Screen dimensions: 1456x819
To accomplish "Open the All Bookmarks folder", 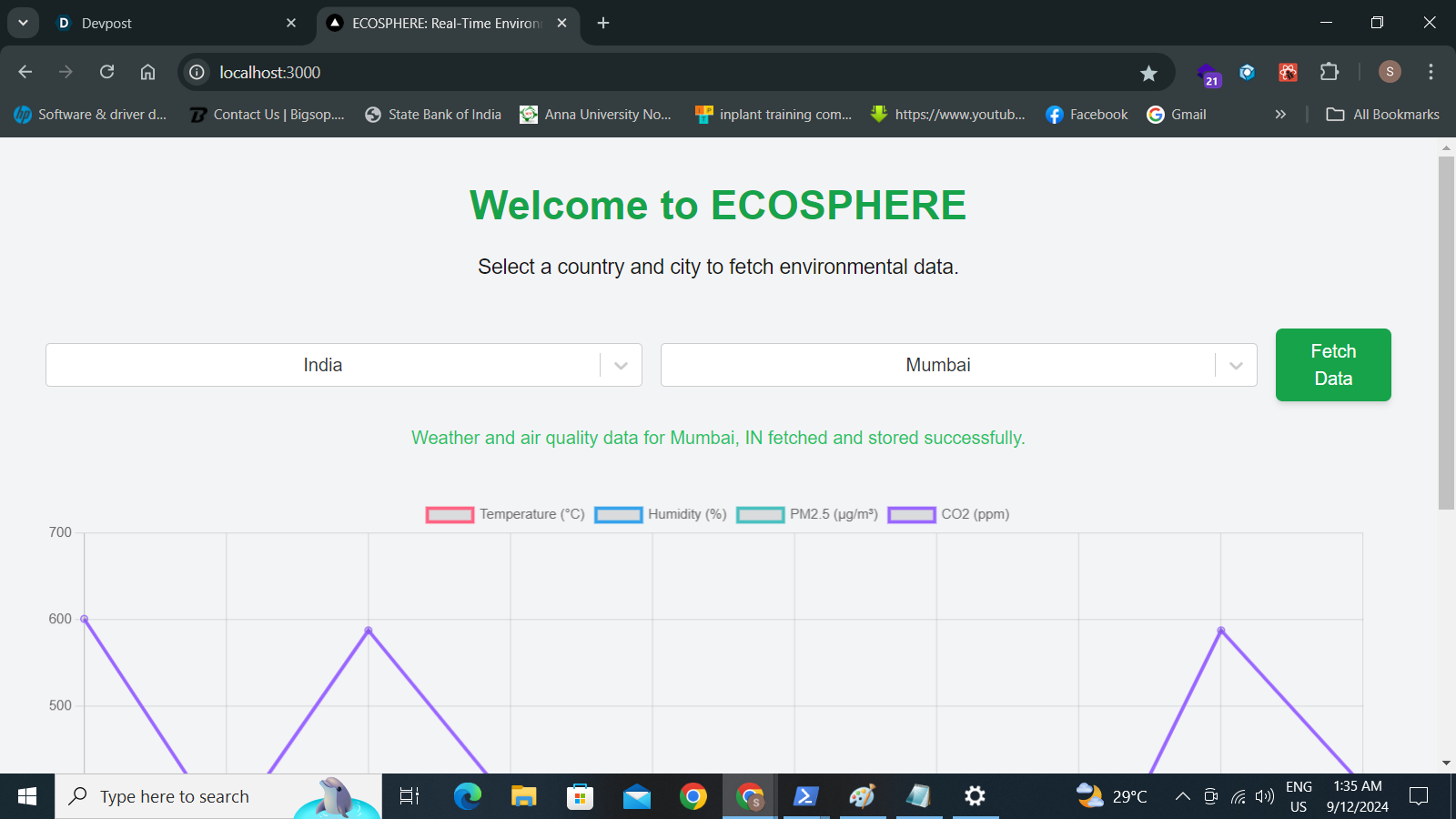I will [1382, 115].
